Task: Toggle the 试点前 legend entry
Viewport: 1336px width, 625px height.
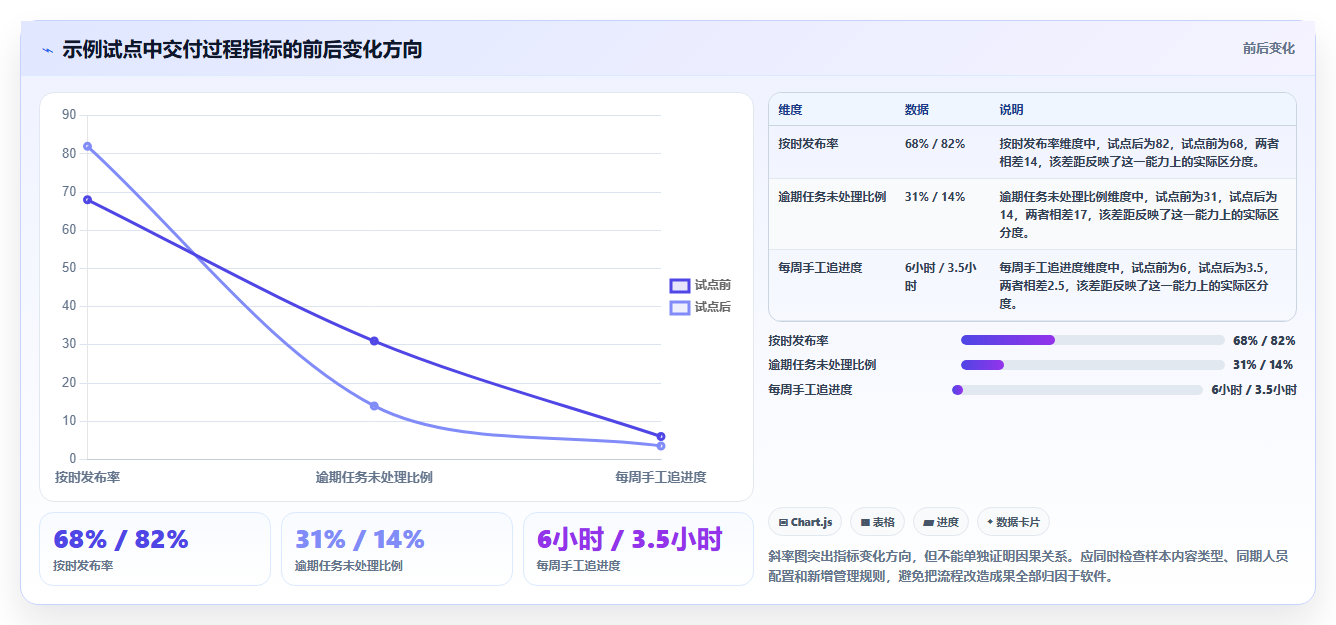Action: (700, 286)
